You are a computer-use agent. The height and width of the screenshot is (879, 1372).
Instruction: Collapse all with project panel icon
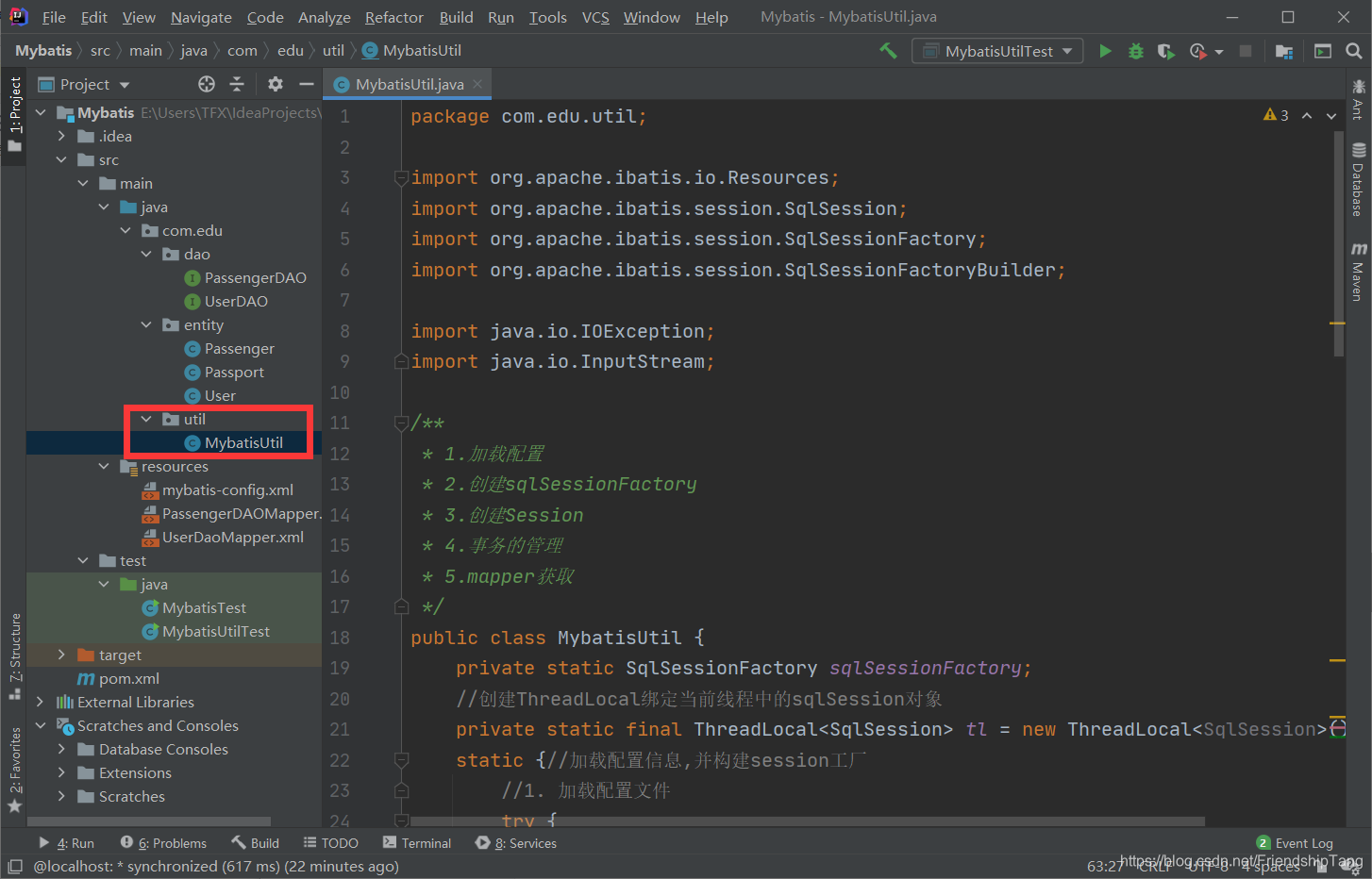(x=237, y=84)
